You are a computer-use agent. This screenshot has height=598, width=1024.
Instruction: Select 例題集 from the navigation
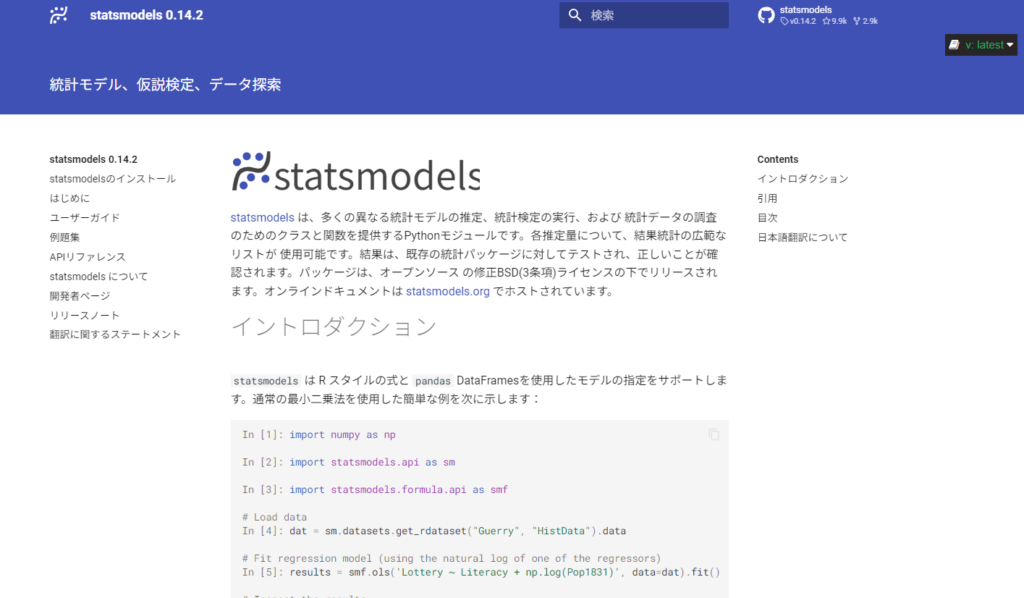tap(65, 238)
